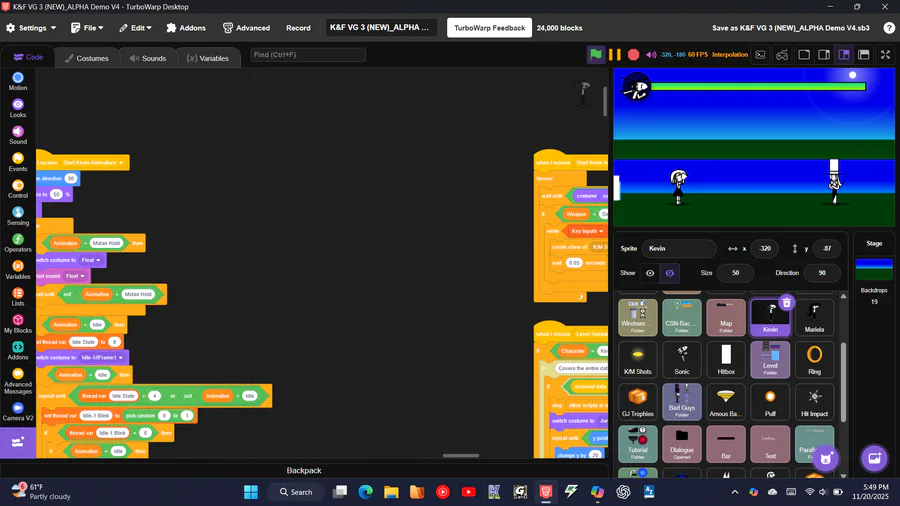Click the Choose a Backdrop button

[874, 458]
